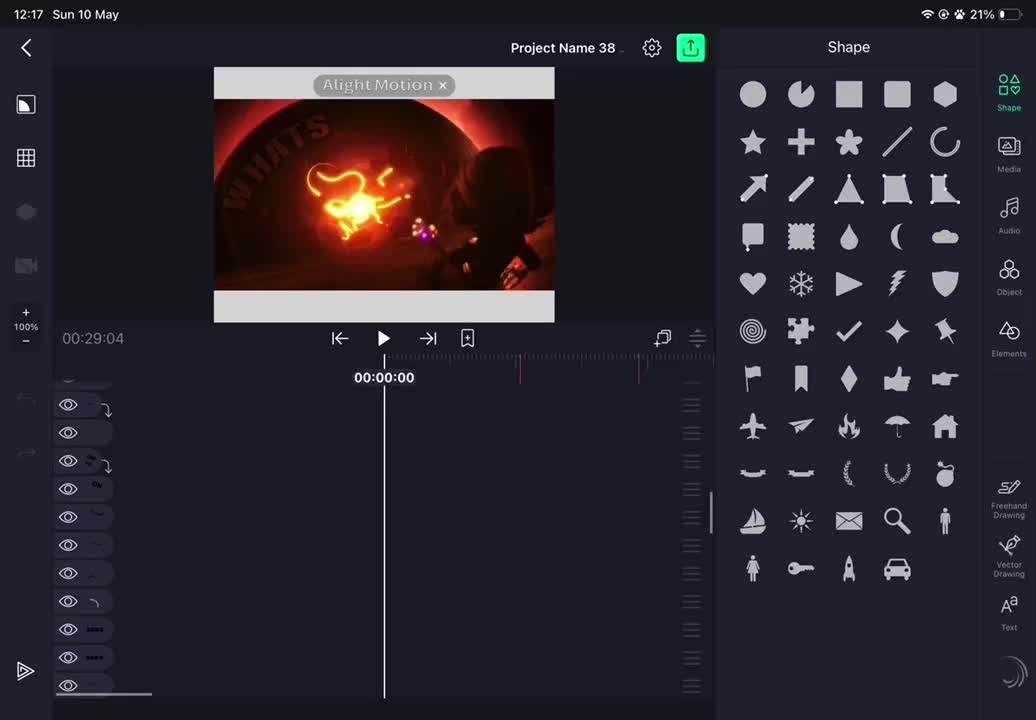1036x720 pixels.
Task: Select Freehand Drawing tool
Action: tap(1008, 499)
